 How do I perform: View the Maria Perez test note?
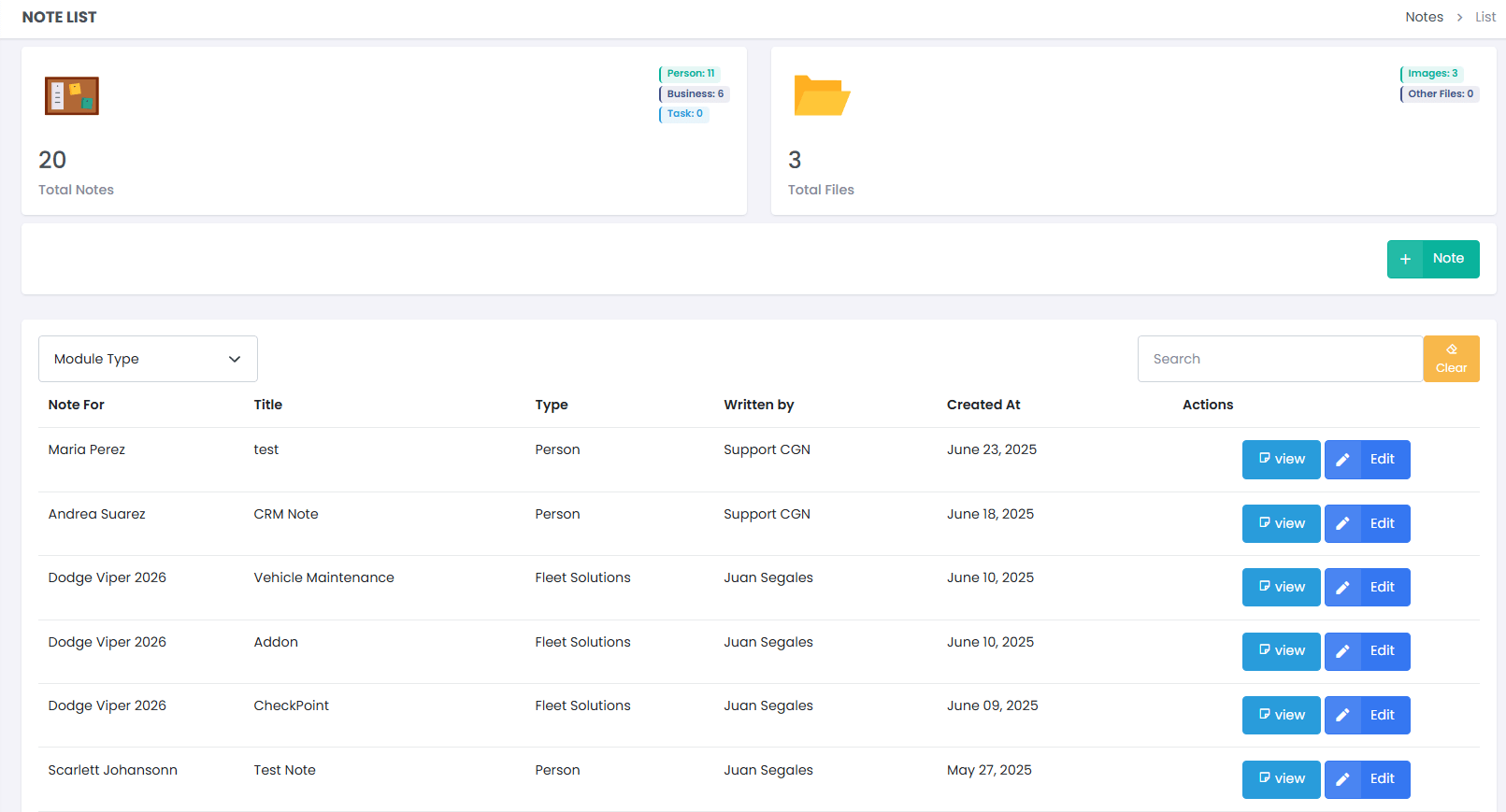(1281, 460)
